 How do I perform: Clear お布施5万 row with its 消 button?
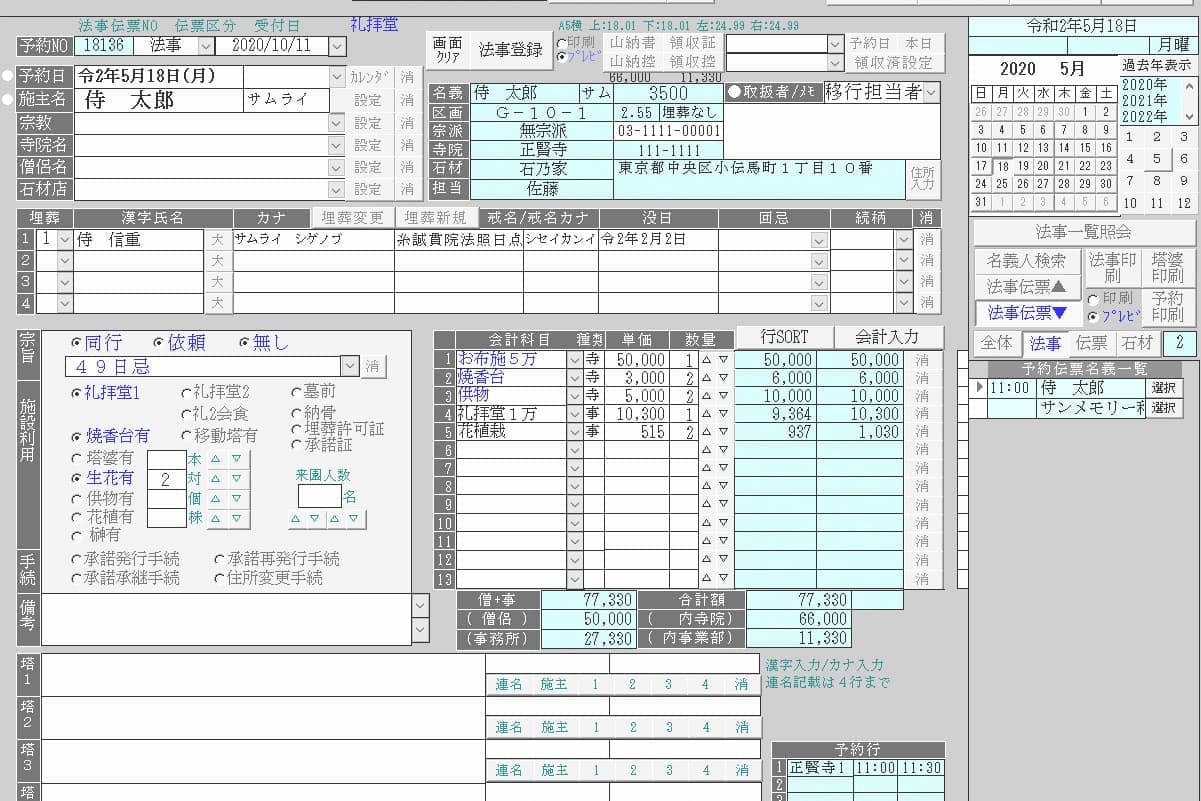922,360
